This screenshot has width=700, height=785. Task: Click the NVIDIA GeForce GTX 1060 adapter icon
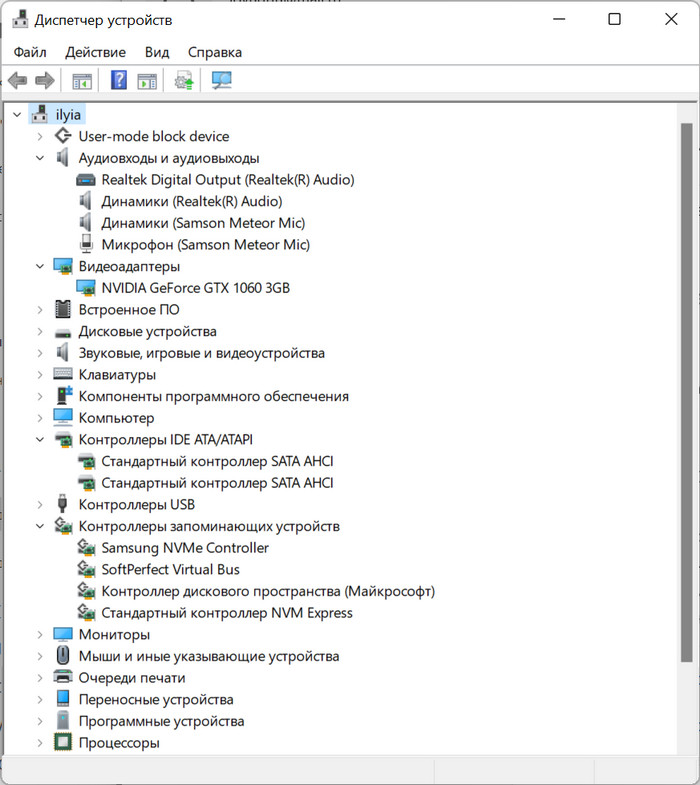[86, 287]
